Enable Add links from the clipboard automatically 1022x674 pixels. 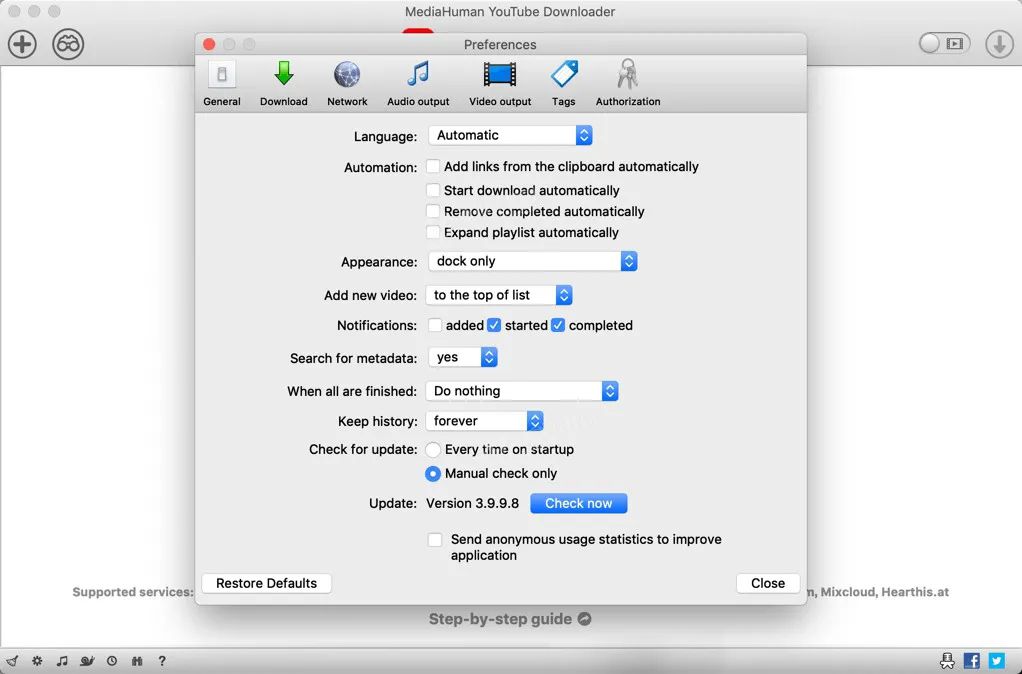[433, 166]
